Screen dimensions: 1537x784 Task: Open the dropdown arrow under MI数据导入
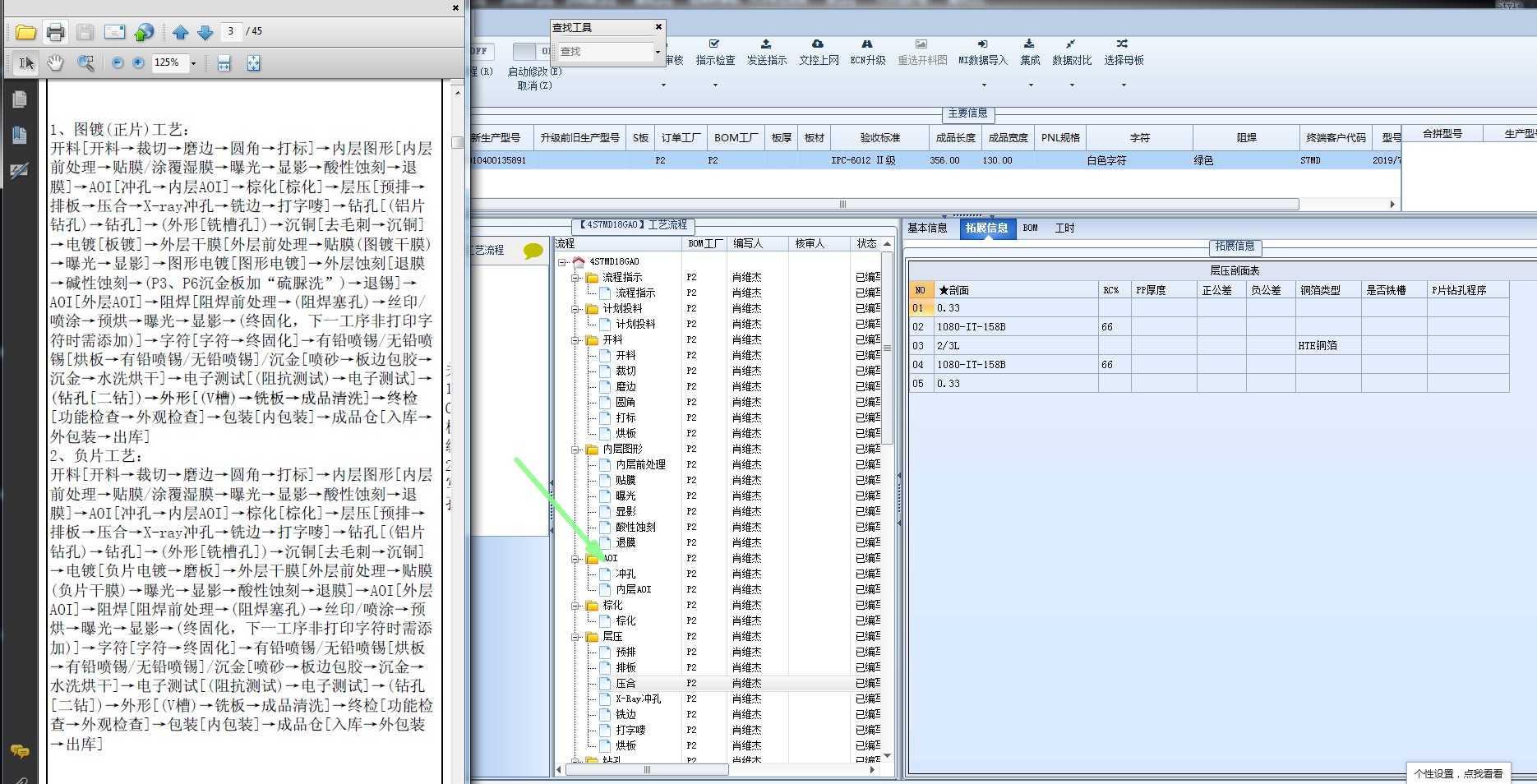click(983, 85)
